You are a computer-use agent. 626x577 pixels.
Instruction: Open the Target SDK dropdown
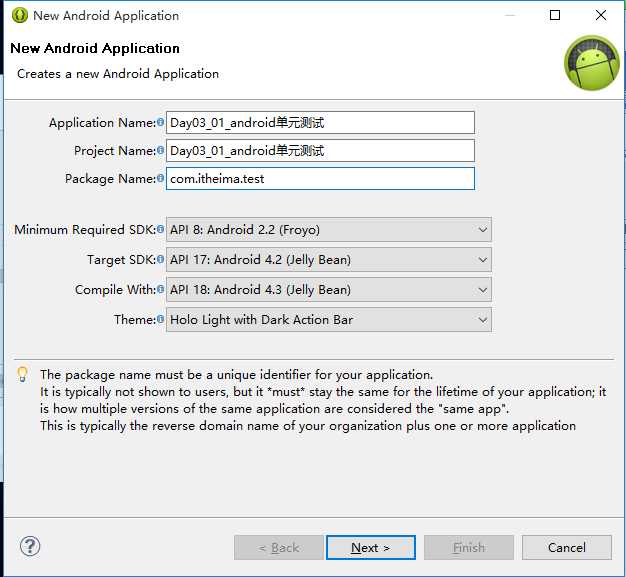click(329, 260)
